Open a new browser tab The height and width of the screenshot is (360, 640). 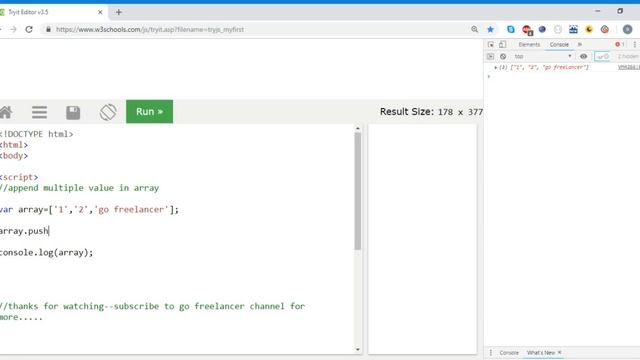tap(119, 12)
